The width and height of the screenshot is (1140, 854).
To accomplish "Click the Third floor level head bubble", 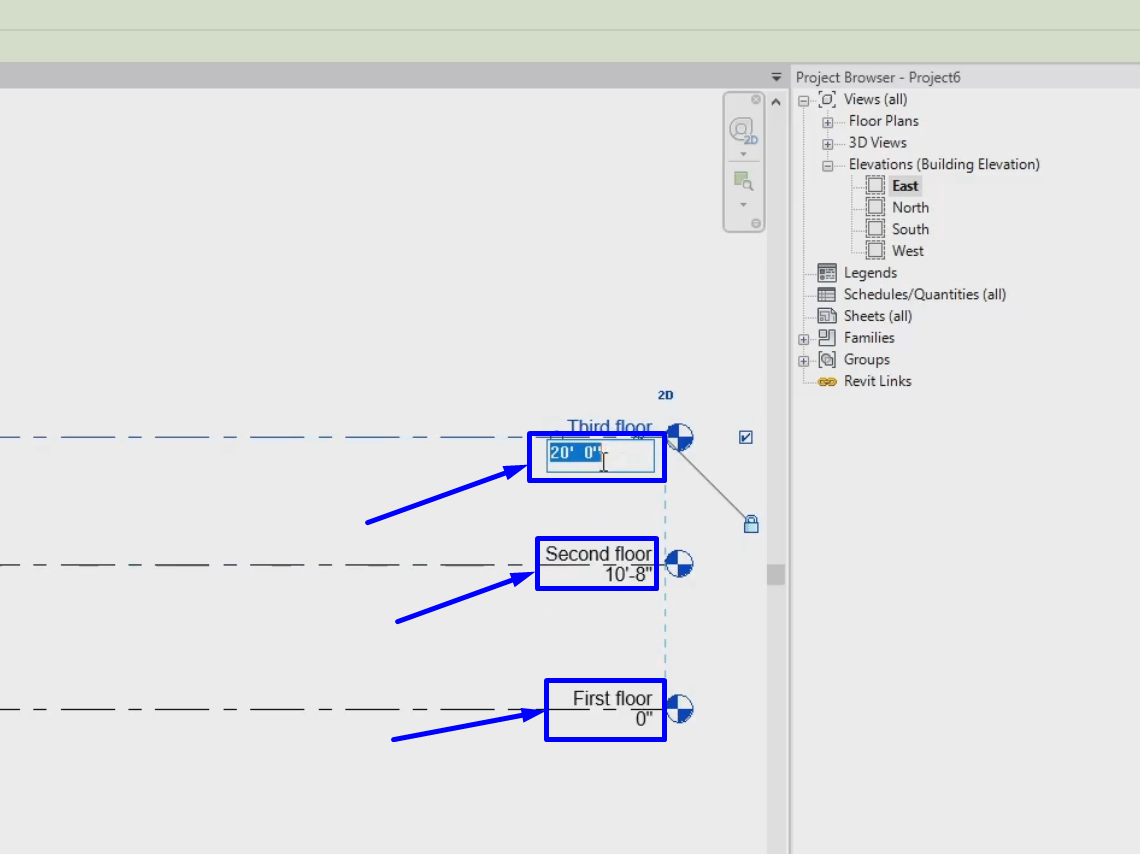I will tap(681, 437).
